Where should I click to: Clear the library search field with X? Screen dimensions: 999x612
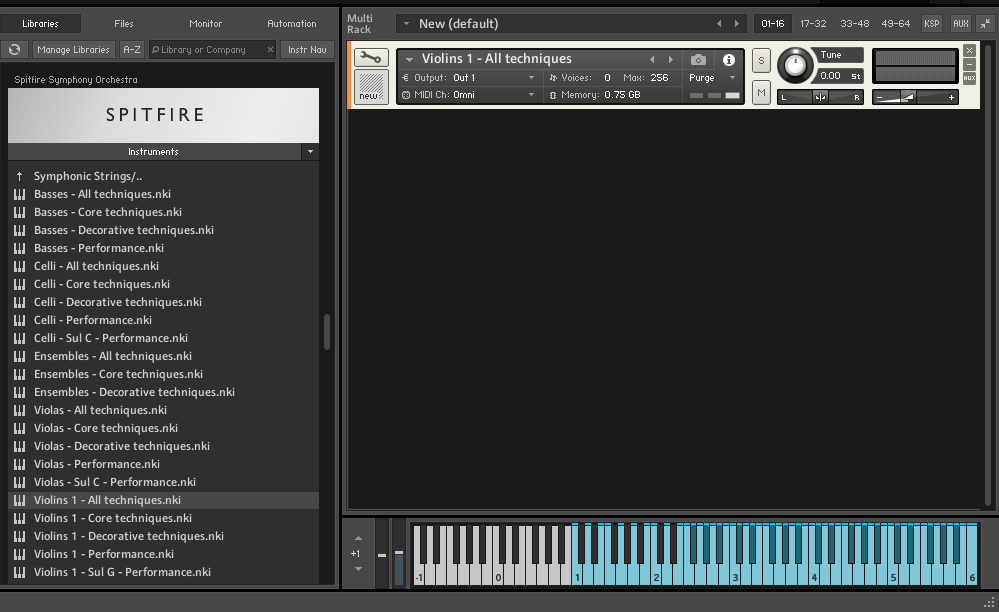click(270, 49)
